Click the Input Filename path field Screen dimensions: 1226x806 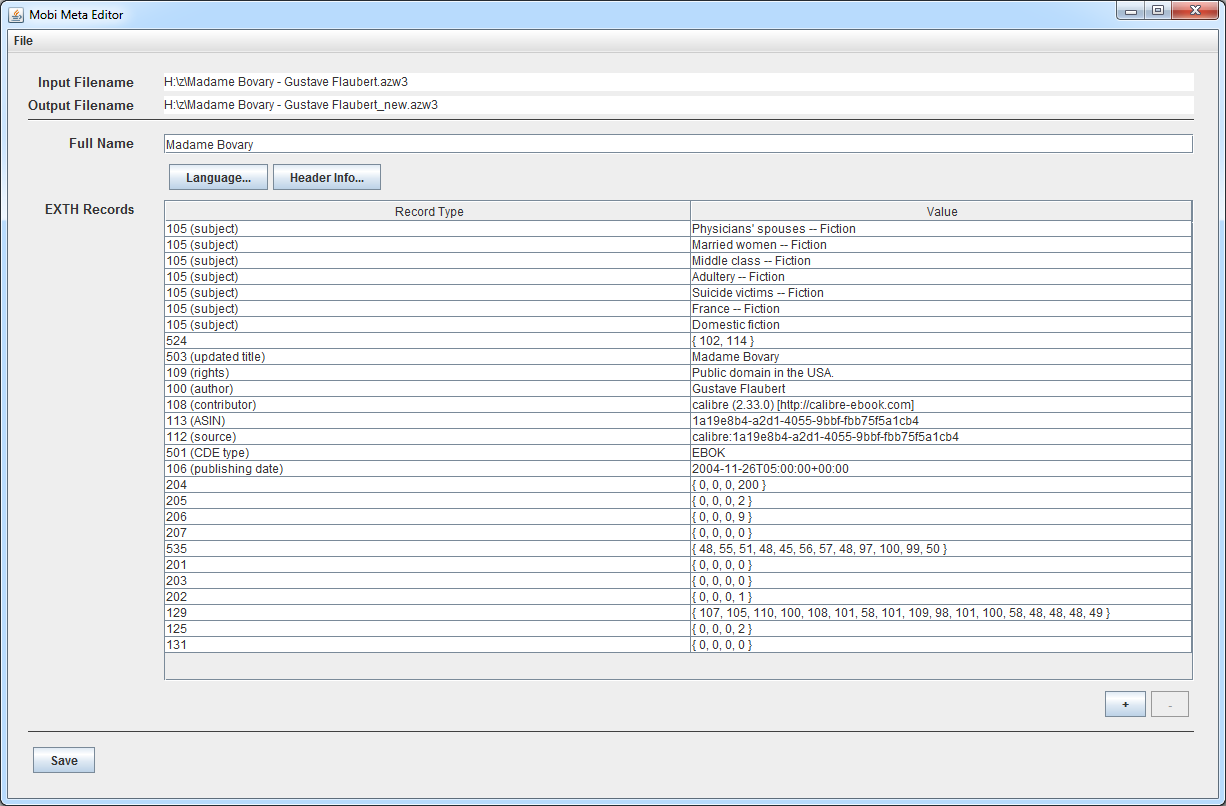click(x=678, y=82)
